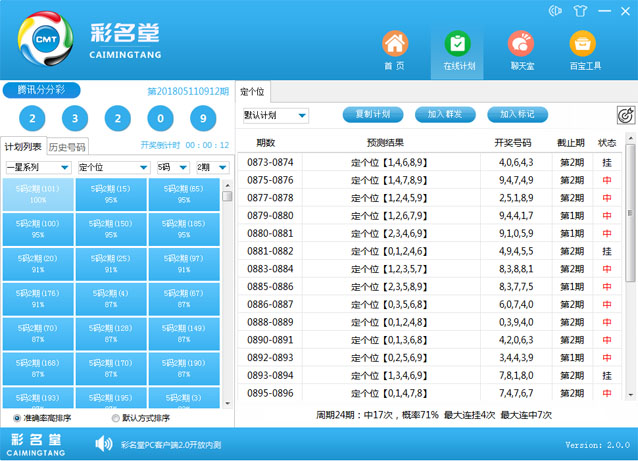Screen dimensions: 638x461
Task: Select the 定个位 tab in the right panel
Action: (252, 92)
